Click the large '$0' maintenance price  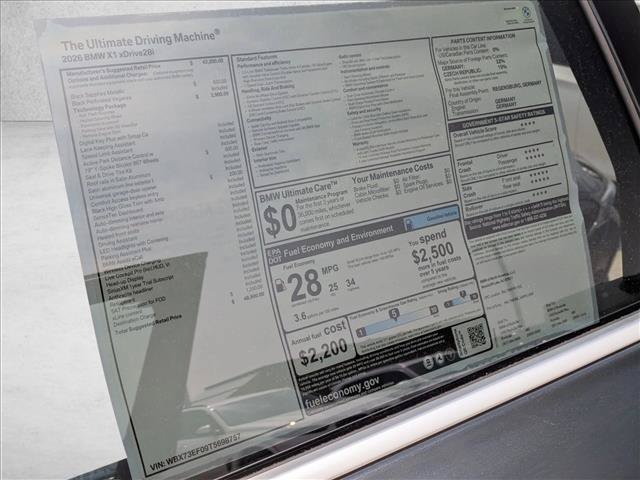point(280,221)
